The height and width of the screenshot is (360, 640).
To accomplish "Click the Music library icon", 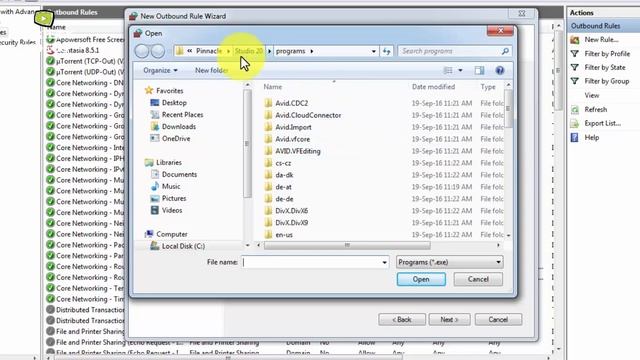I will click(x=155, y=186).
